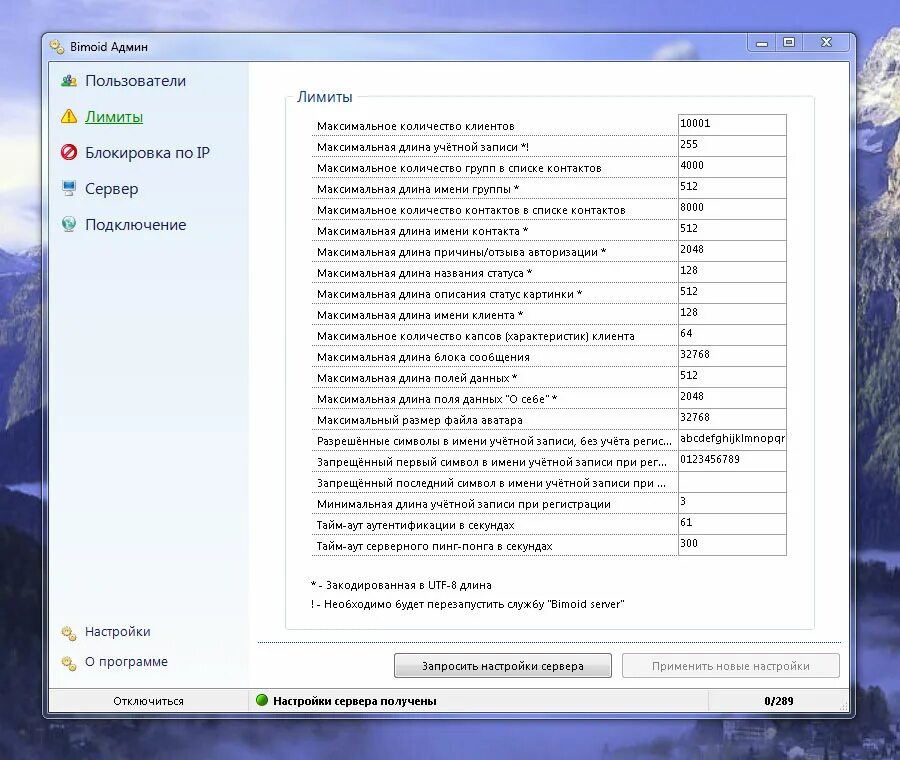Open Блокировка по IP section

point(148,153)
